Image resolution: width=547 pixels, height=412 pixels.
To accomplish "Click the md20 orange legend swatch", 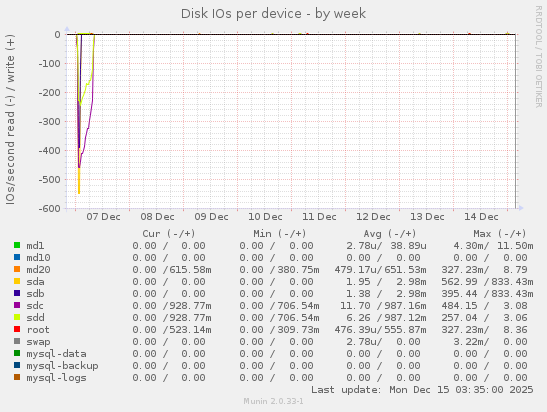I will tap(17, 269).
